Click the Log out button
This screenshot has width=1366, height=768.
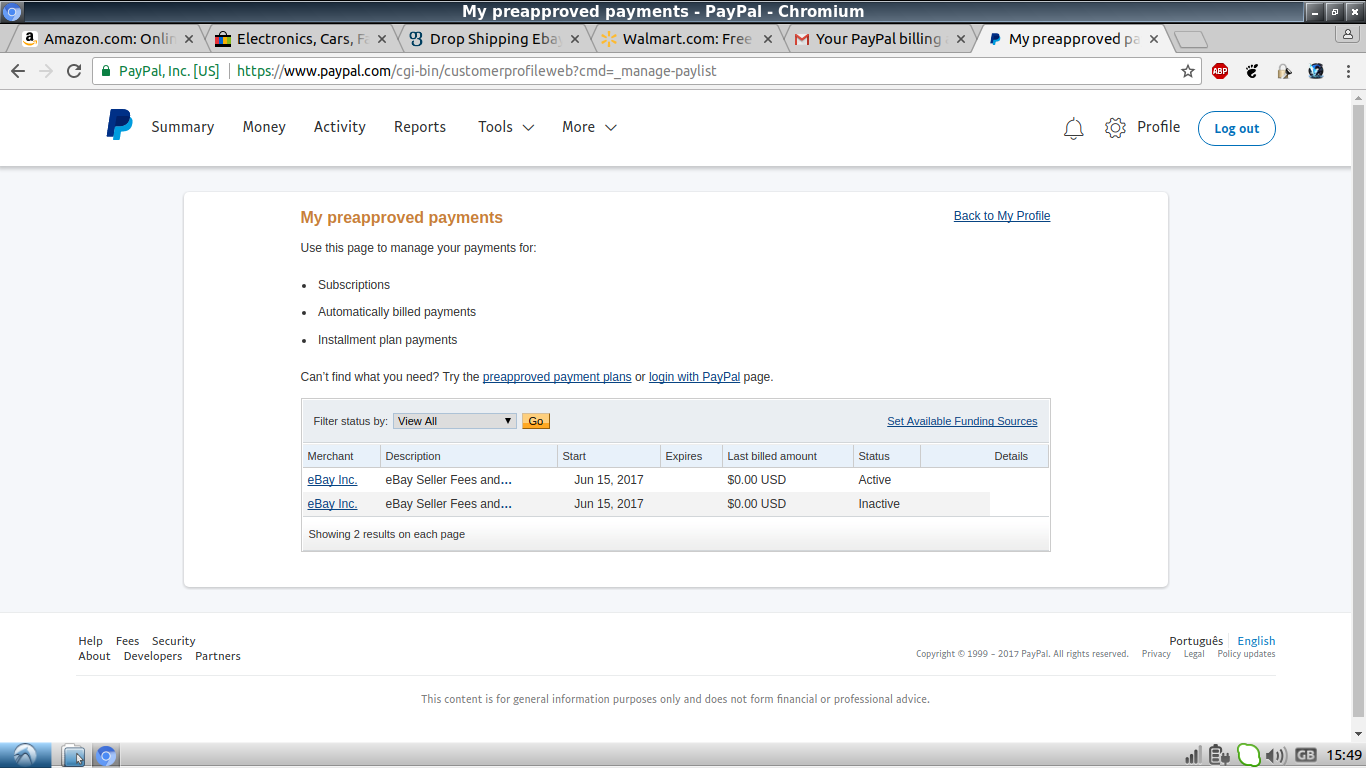[1237, 128]
